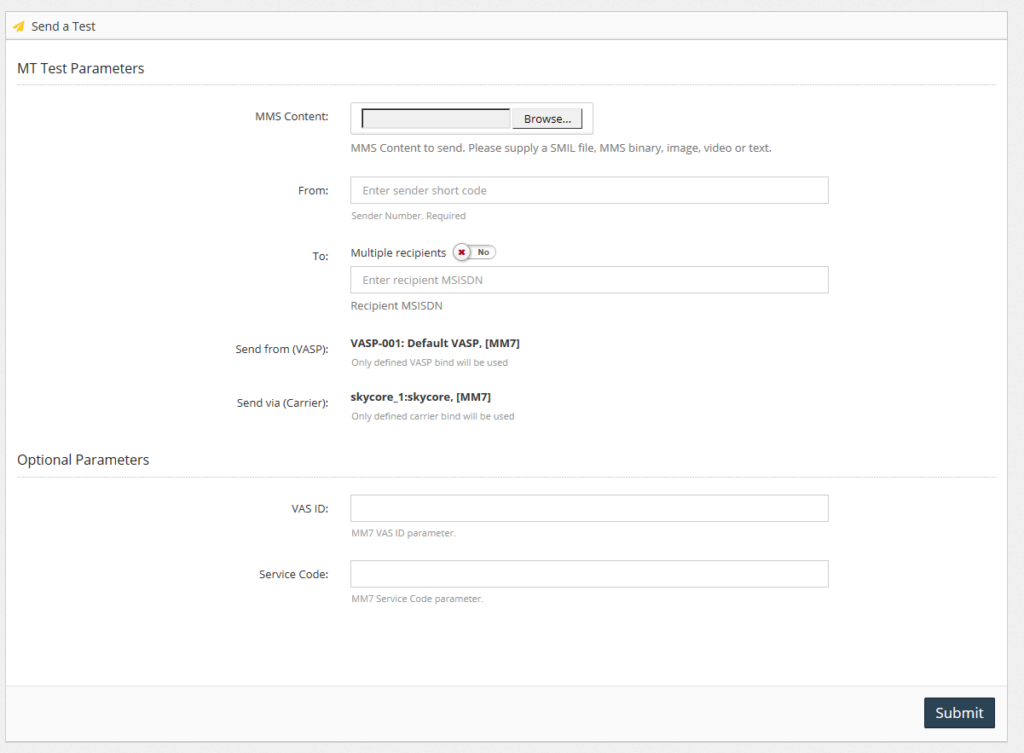Click the "Multiple recipients" label text
Screen dimensions: 1024x753
click(398, 253)
